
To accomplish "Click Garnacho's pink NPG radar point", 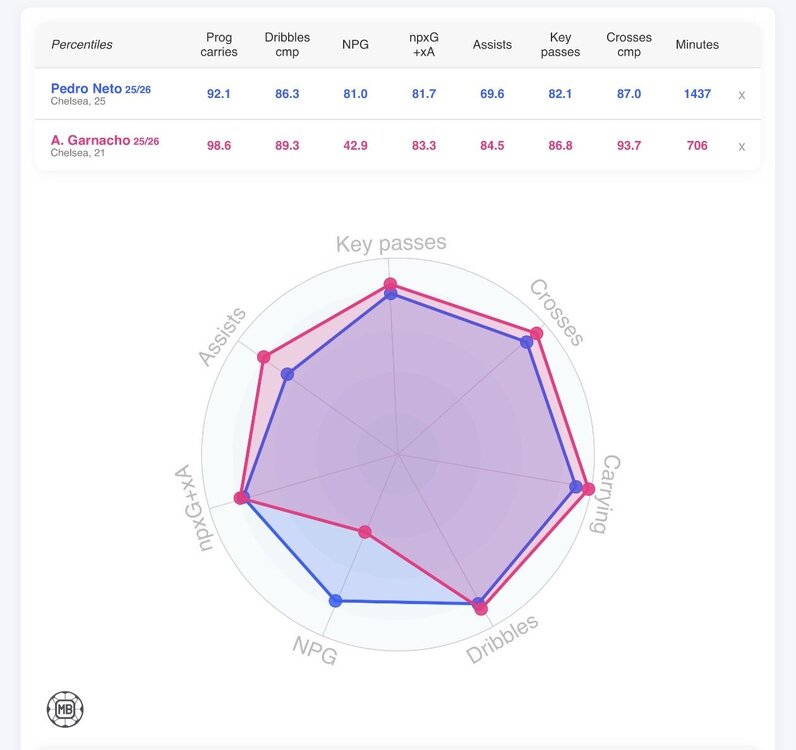I will pyautogui.click(x=364, y=532).
